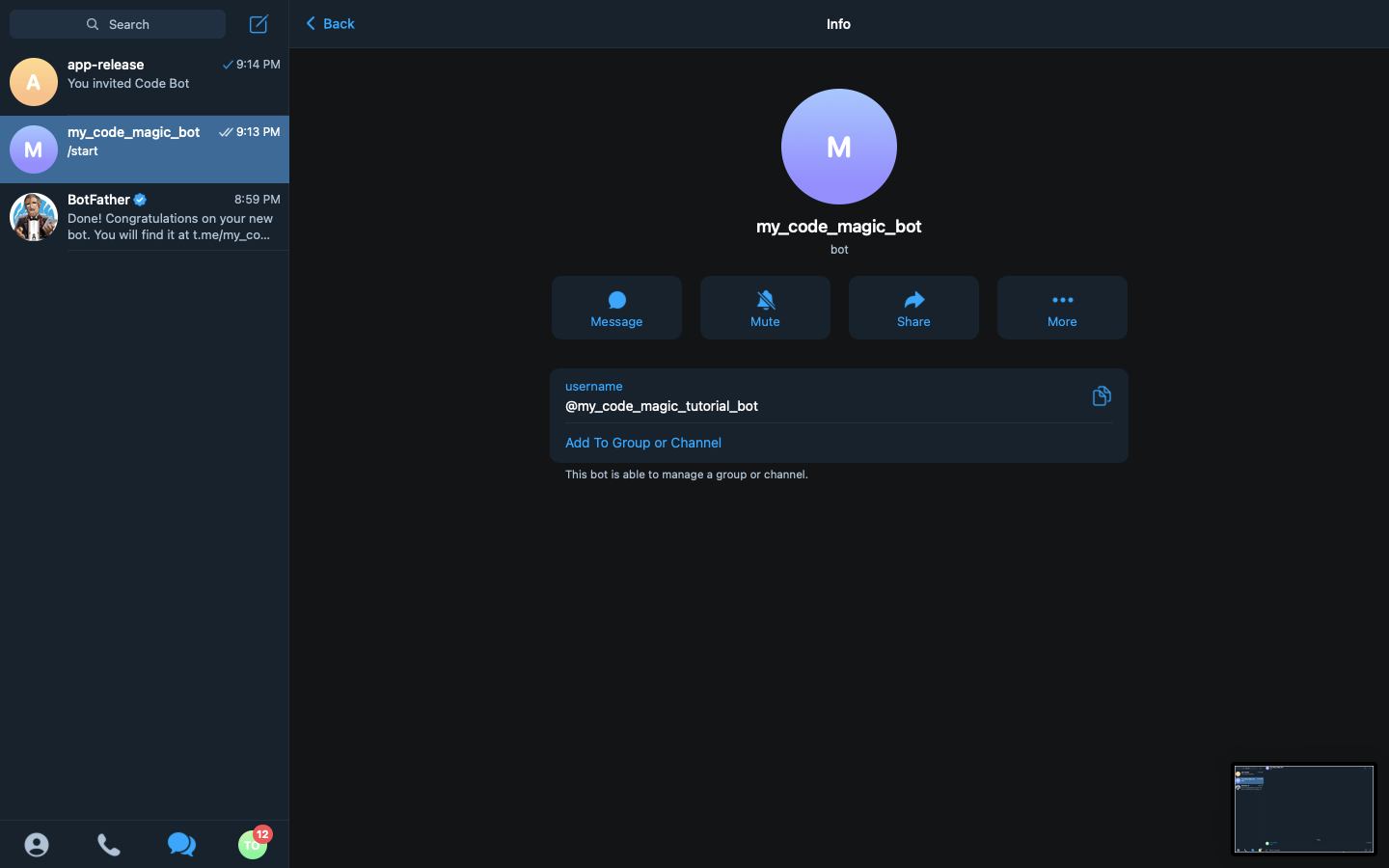Mute the bot with the bell icon
This screenshot has height=868, width=1389.
(765, 308)
